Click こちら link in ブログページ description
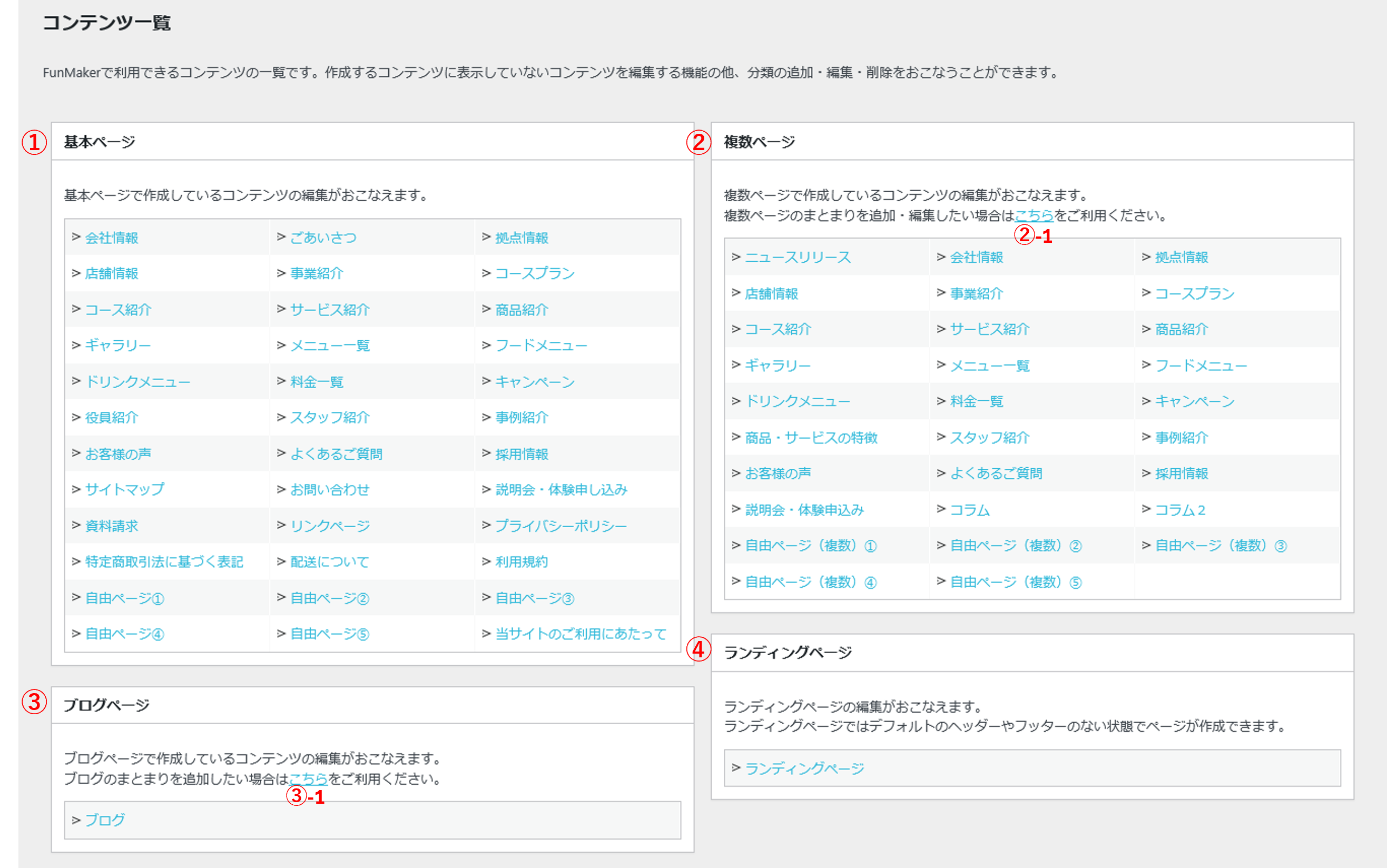1387x868 pixels. [x=308, y=779]
